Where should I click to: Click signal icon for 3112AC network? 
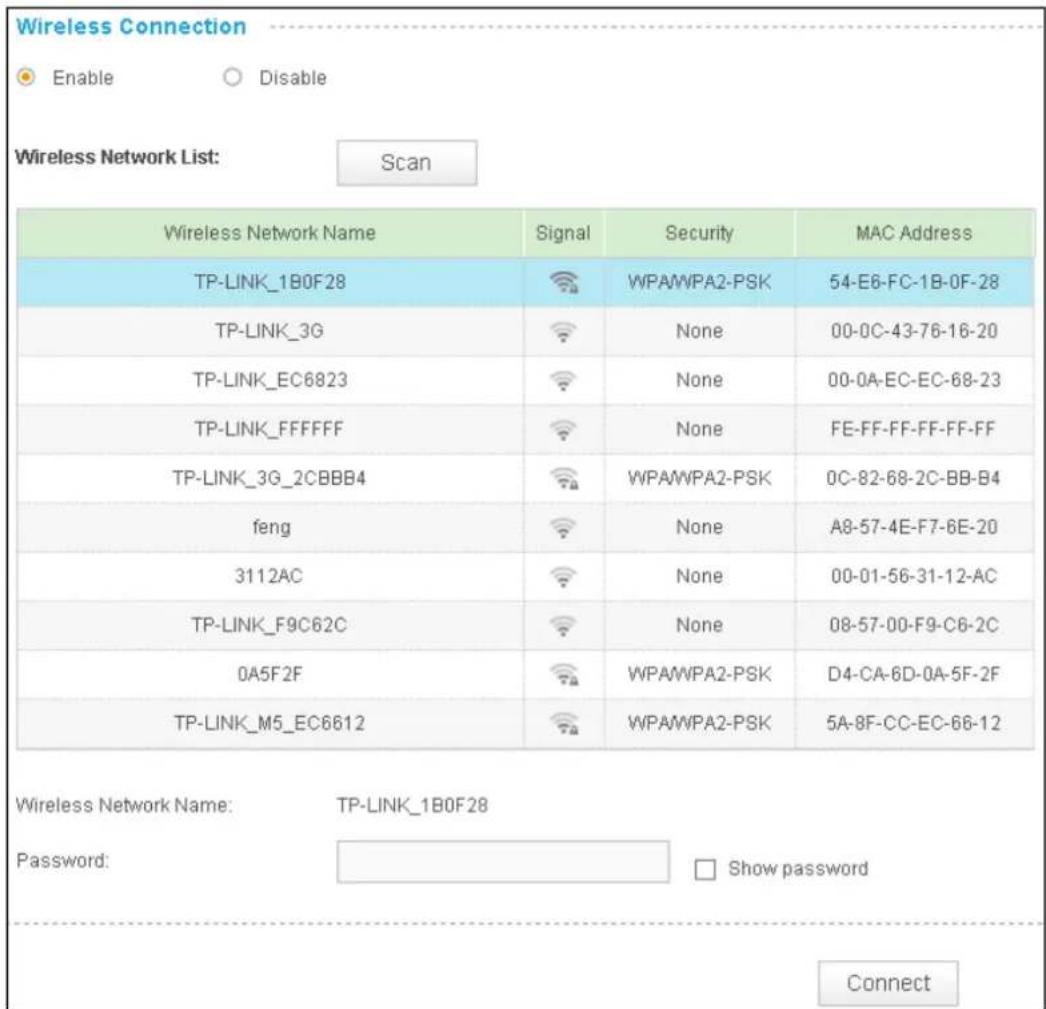(x=563, y=576)
